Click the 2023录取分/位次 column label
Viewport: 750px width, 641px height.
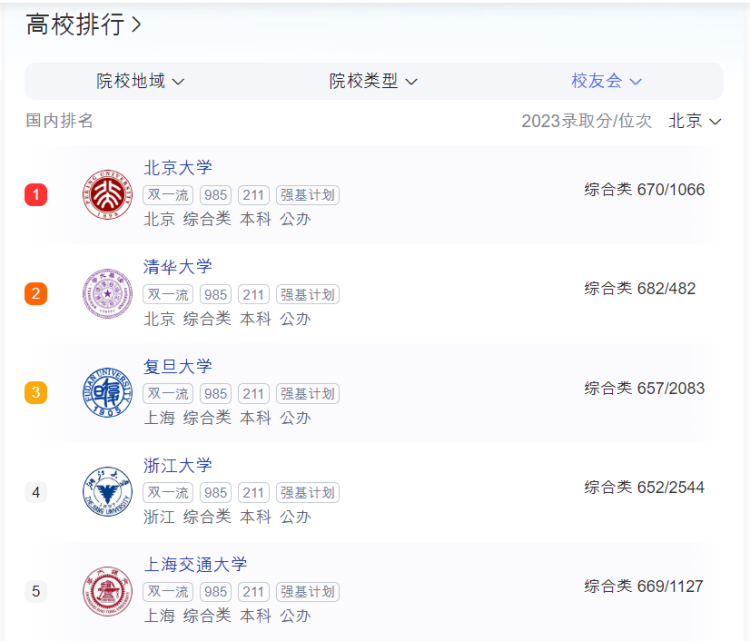586,121
